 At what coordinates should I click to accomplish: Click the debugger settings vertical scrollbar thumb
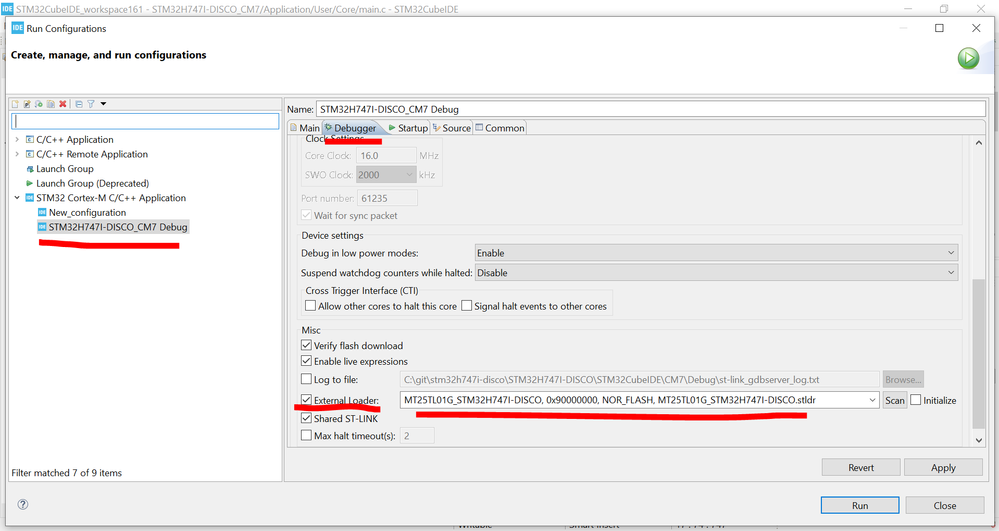(x=979, y=354)
